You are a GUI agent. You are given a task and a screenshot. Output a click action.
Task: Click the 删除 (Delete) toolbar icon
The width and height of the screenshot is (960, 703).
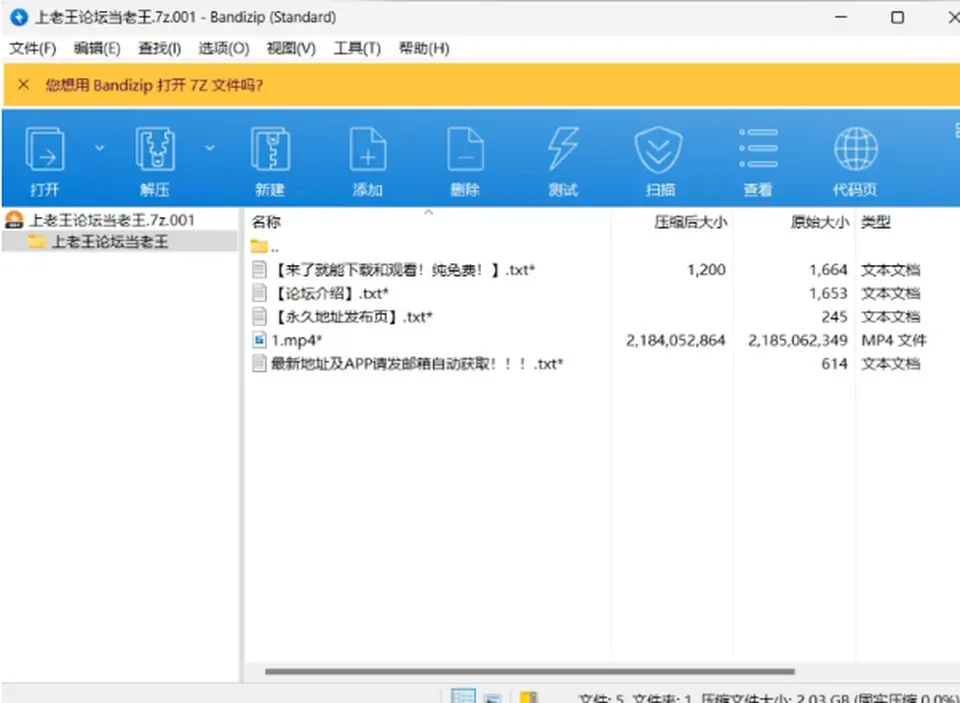(x=465, y=149)
